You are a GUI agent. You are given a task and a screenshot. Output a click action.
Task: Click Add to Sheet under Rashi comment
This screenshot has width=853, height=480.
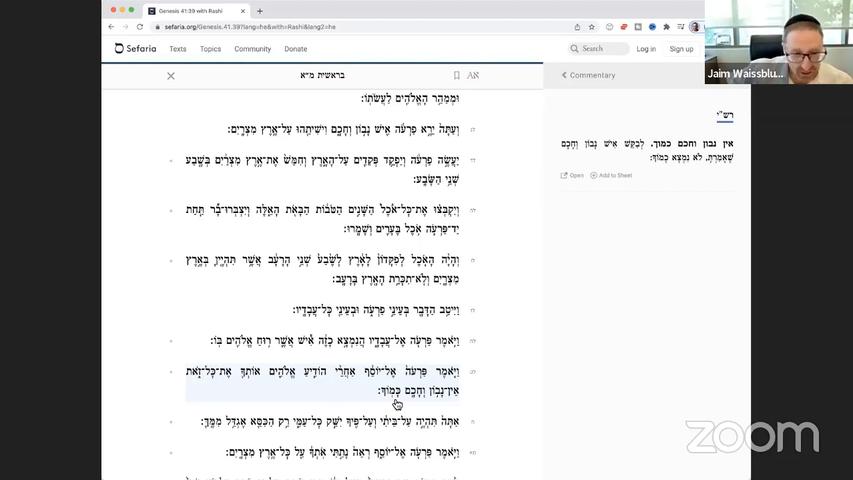pyautogui.click(x=611, y=175)
